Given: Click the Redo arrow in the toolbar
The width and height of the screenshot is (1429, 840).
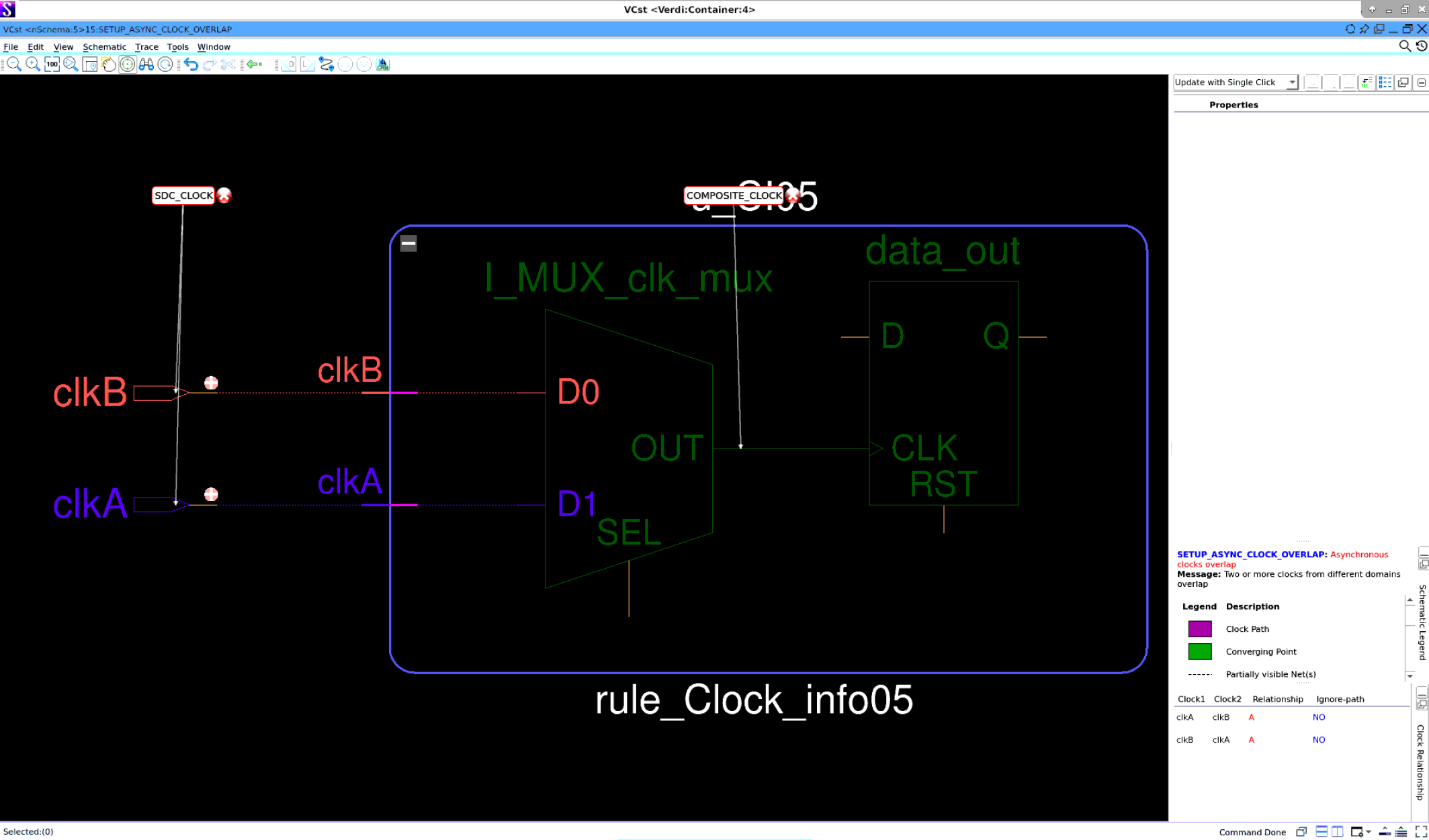Looking at the screenshot, I should click(210, 64).
